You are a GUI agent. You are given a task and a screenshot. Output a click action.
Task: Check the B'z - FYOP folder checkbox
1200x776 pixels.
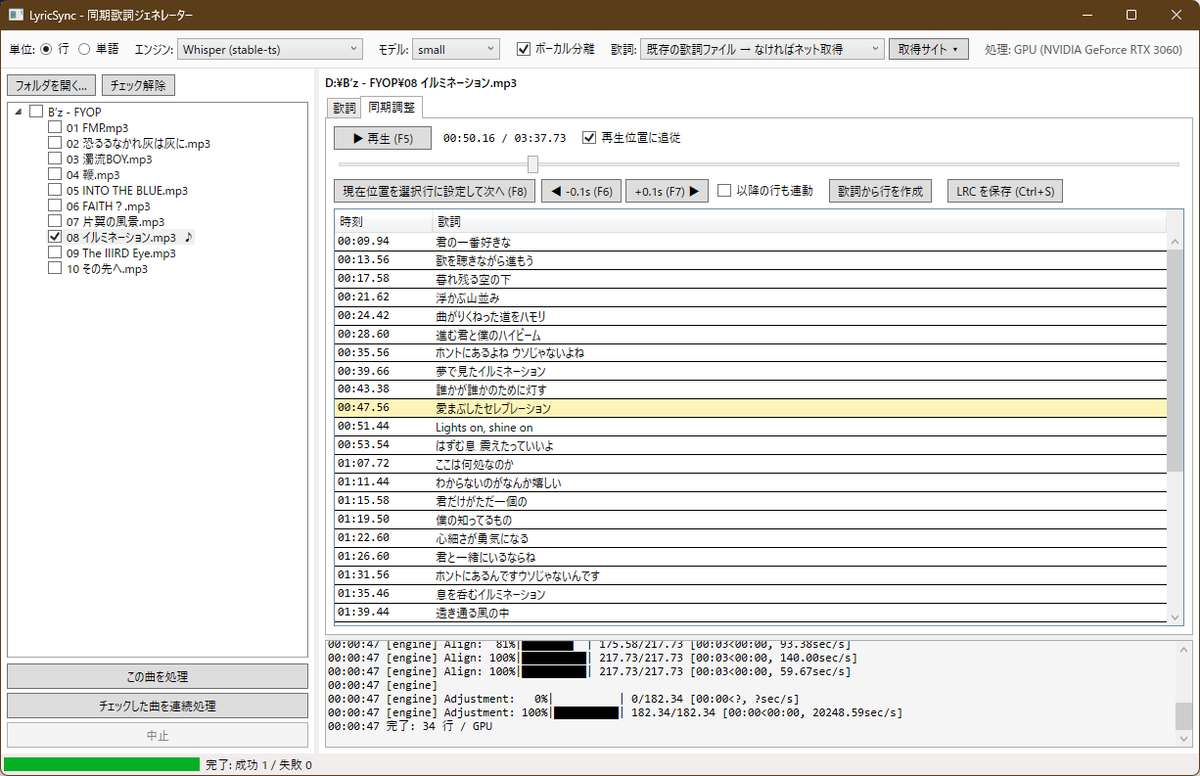pos(36,112)
